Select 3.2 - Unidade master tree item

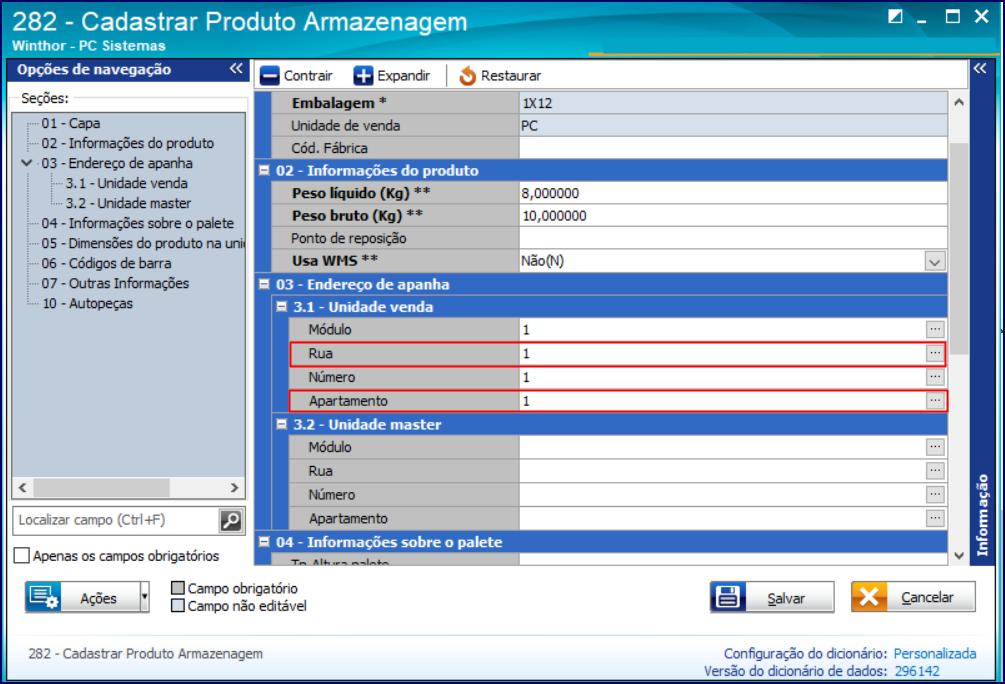(x=128, y=203)
